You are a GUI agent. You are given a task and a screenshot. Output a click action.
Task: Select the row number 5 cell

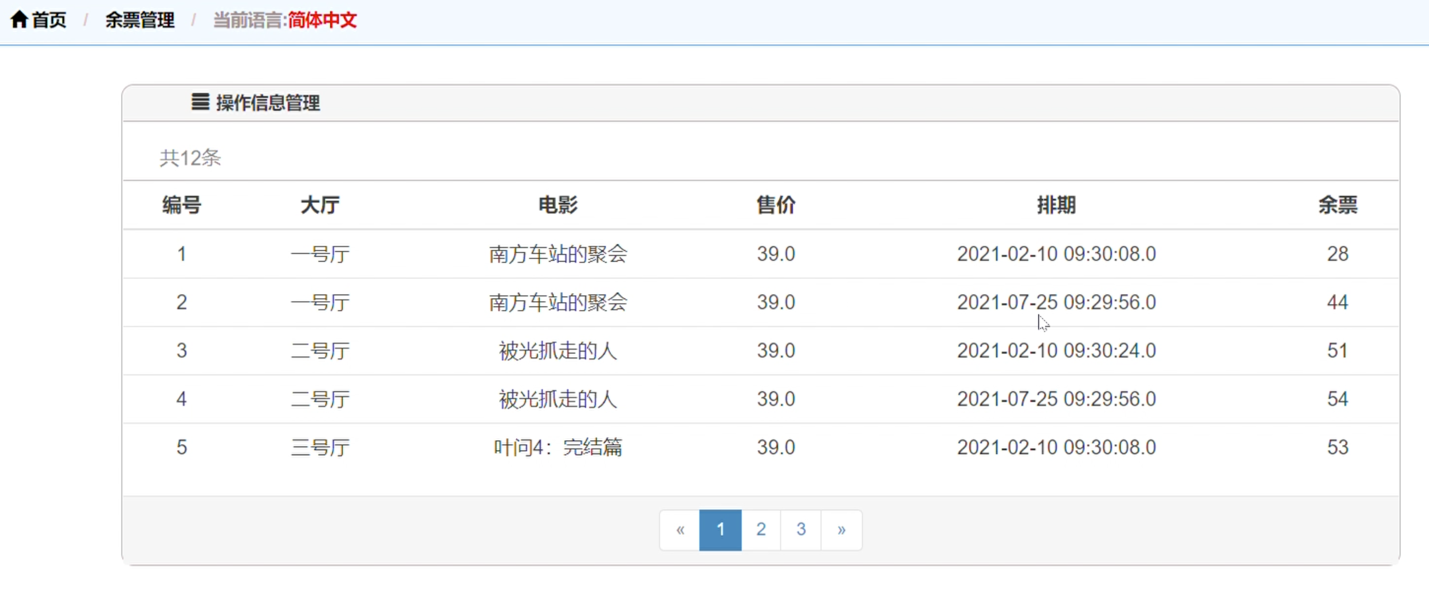182,447
